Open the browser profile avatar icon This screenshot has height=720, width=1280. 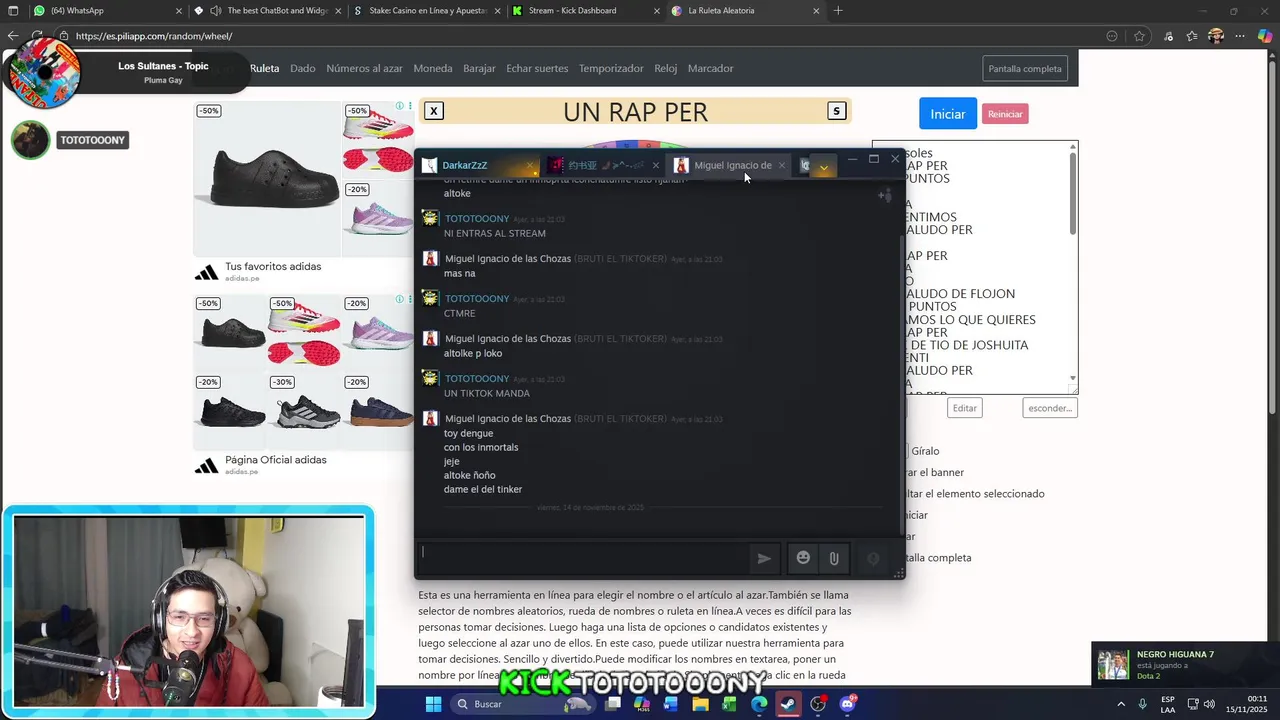click(x=1216, y=36)
